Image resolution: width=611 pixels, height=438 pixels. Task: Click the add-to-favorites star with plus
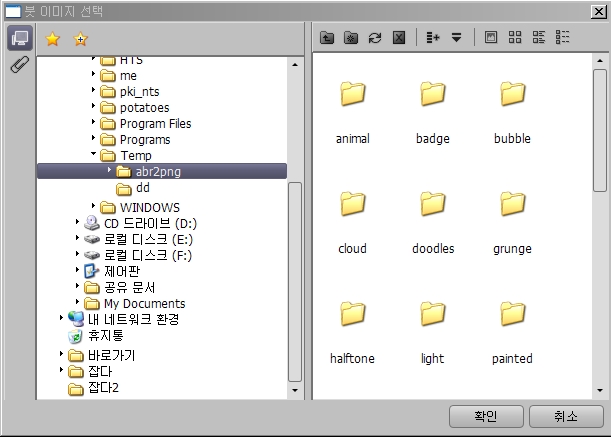[x=80, y=39]
